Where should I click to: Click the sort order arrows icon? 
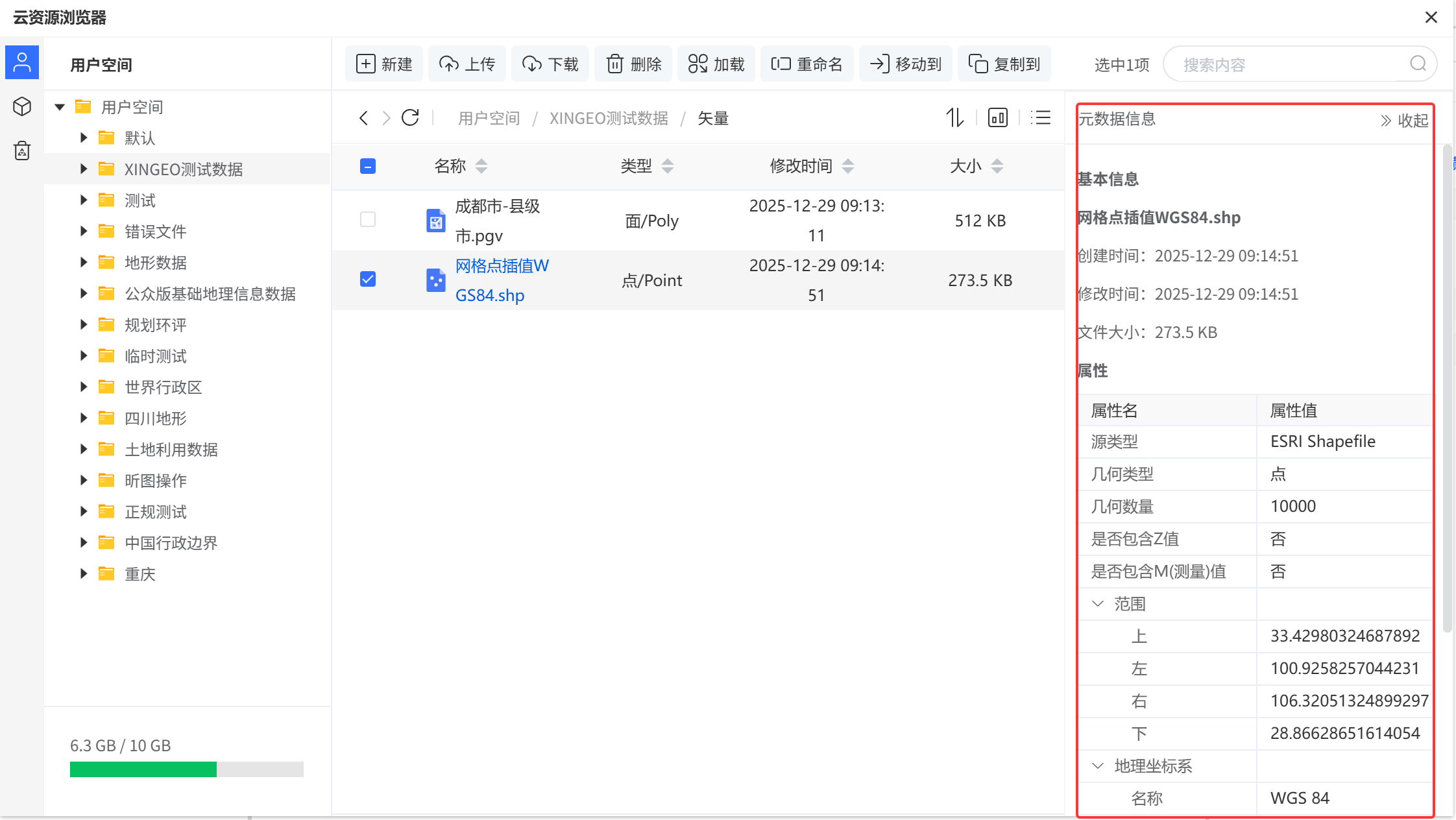point(954,117)
